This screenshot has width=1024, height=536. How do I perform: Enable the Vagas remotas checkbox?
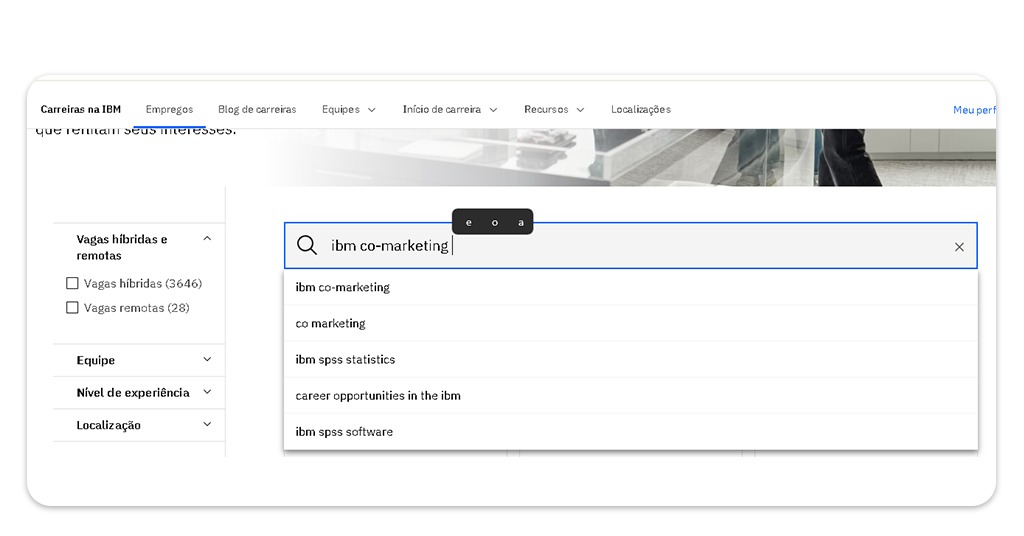(x=72, y=308)
